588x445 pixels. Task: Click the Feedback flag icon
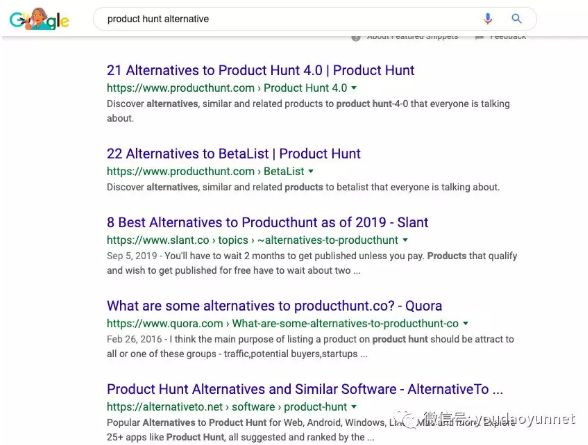[x=479, y=37]
